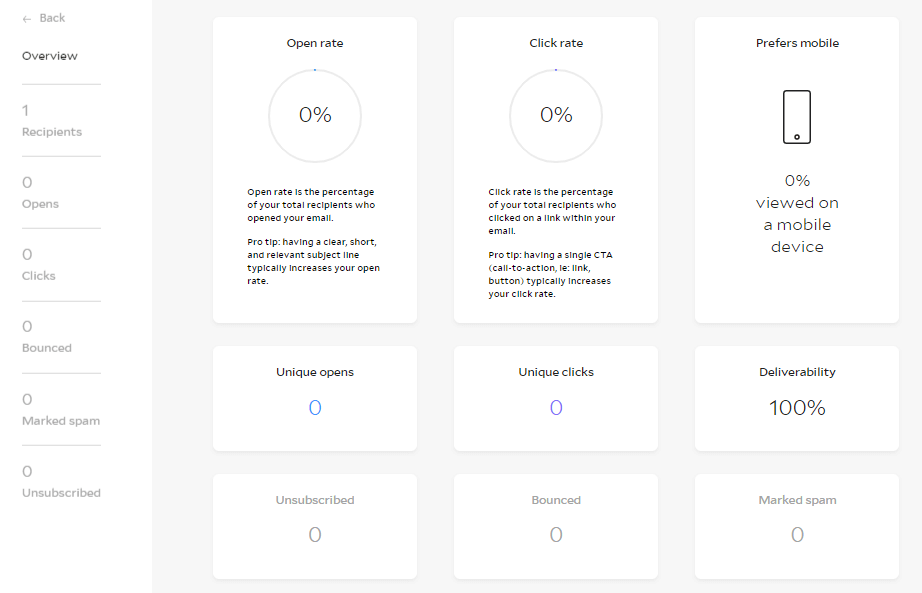The height and width of the screenshot is (593, 922).
Task: Click the Open rate pro tip text
Action: coord(313,261)
